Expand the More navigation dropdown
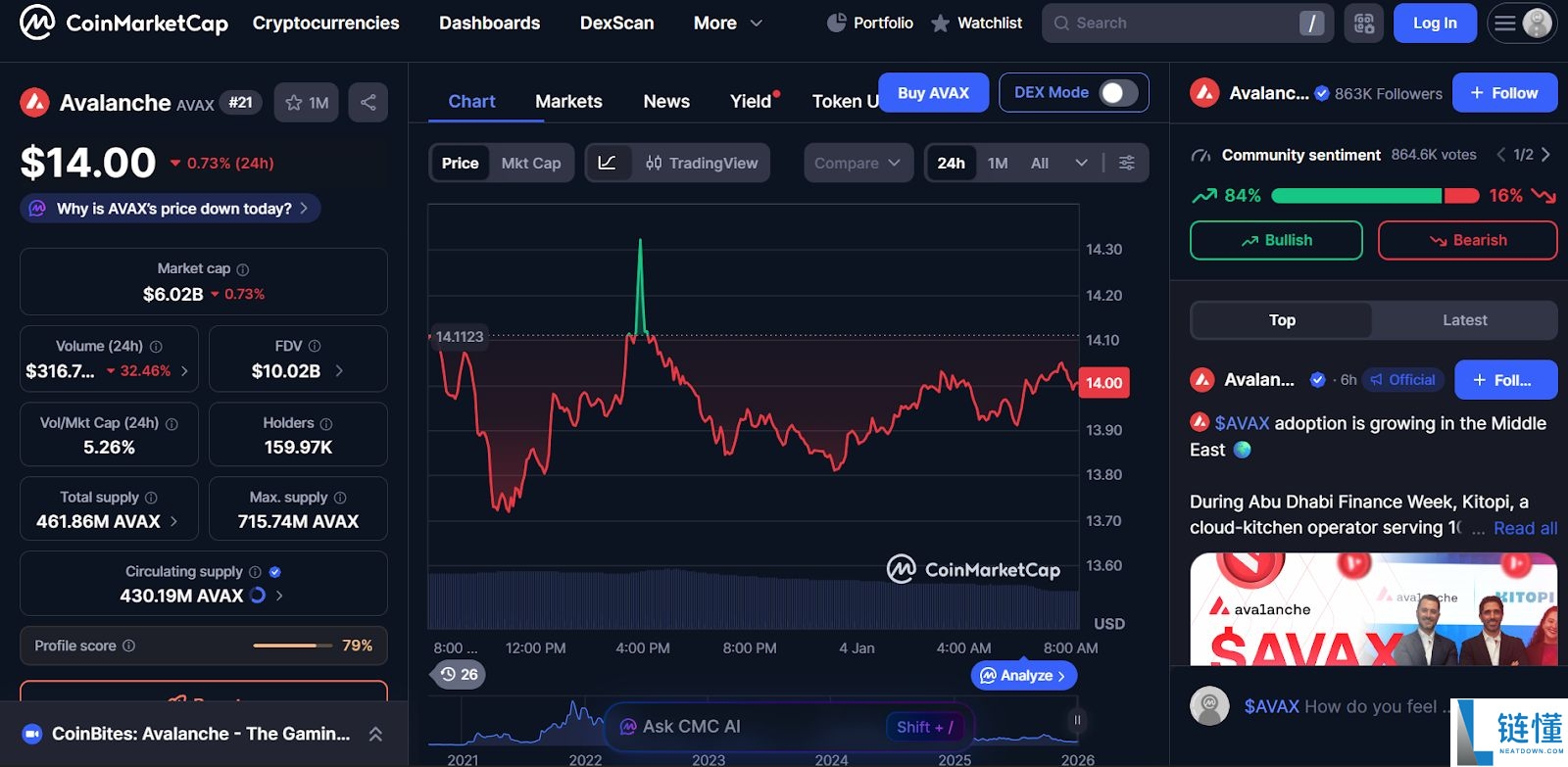Image resolution: width=1568 pixels, height=767 pixels. coord(727,23)
